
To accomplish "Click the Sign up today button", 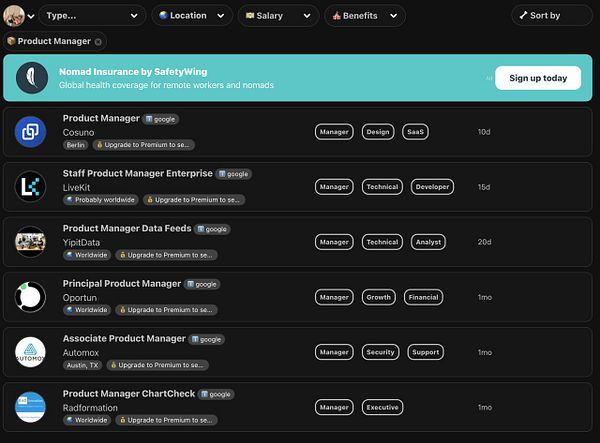I will (538, 78).
